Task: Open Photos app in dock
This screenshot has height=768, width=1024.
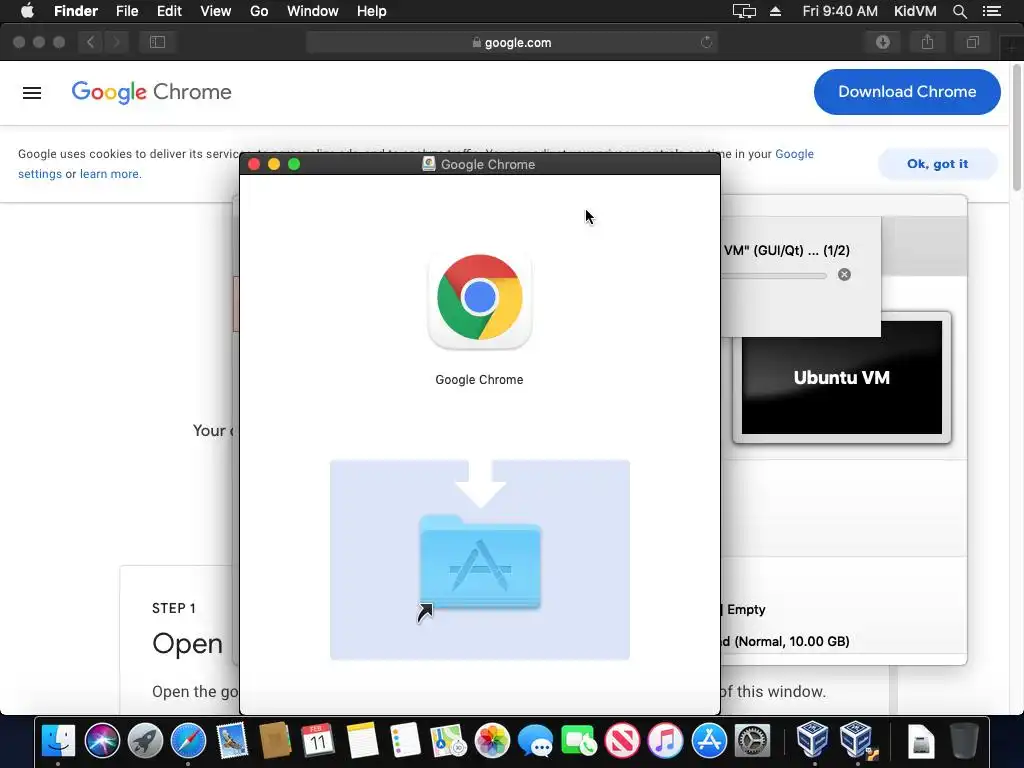Action: coord(492,741)
